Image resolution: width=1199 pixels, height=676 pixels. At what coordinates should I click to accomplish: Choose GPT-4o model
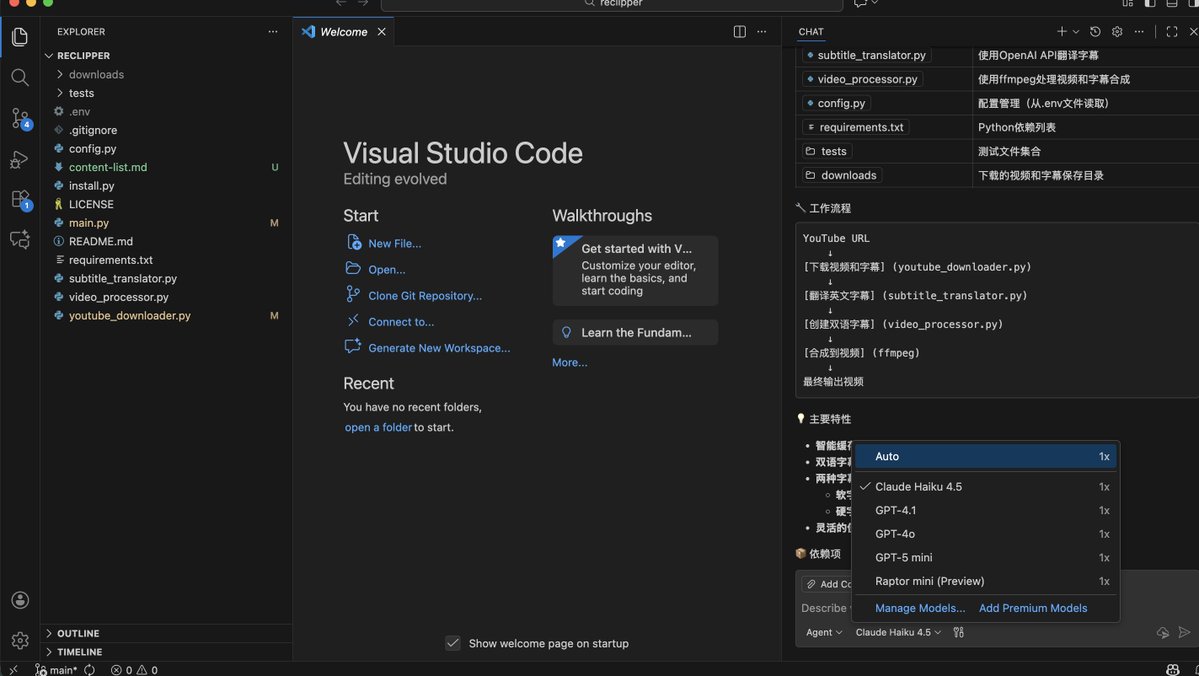pyautogui.click(x=986, y=534)
